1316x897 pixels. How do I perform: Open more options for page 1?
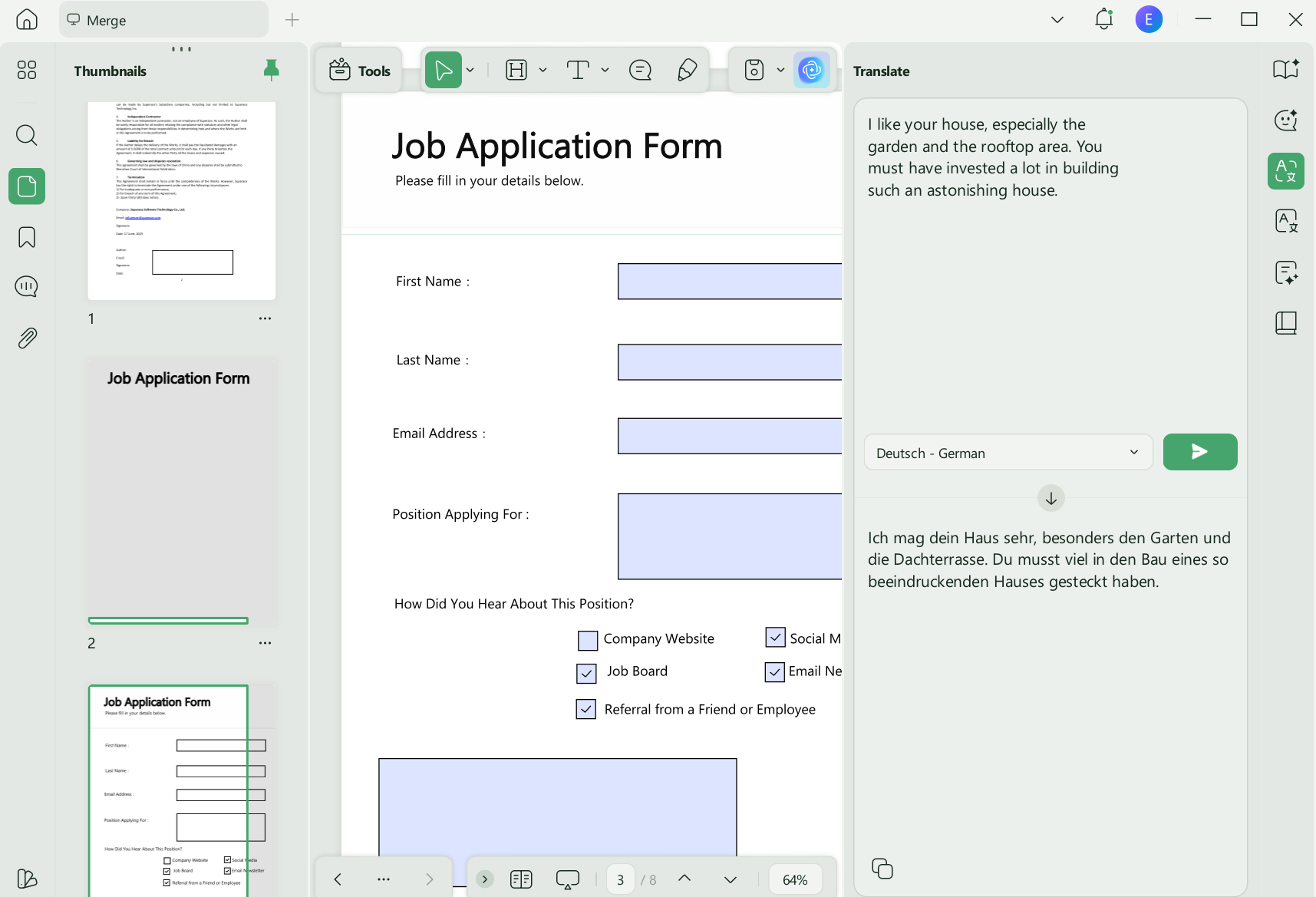265,318
